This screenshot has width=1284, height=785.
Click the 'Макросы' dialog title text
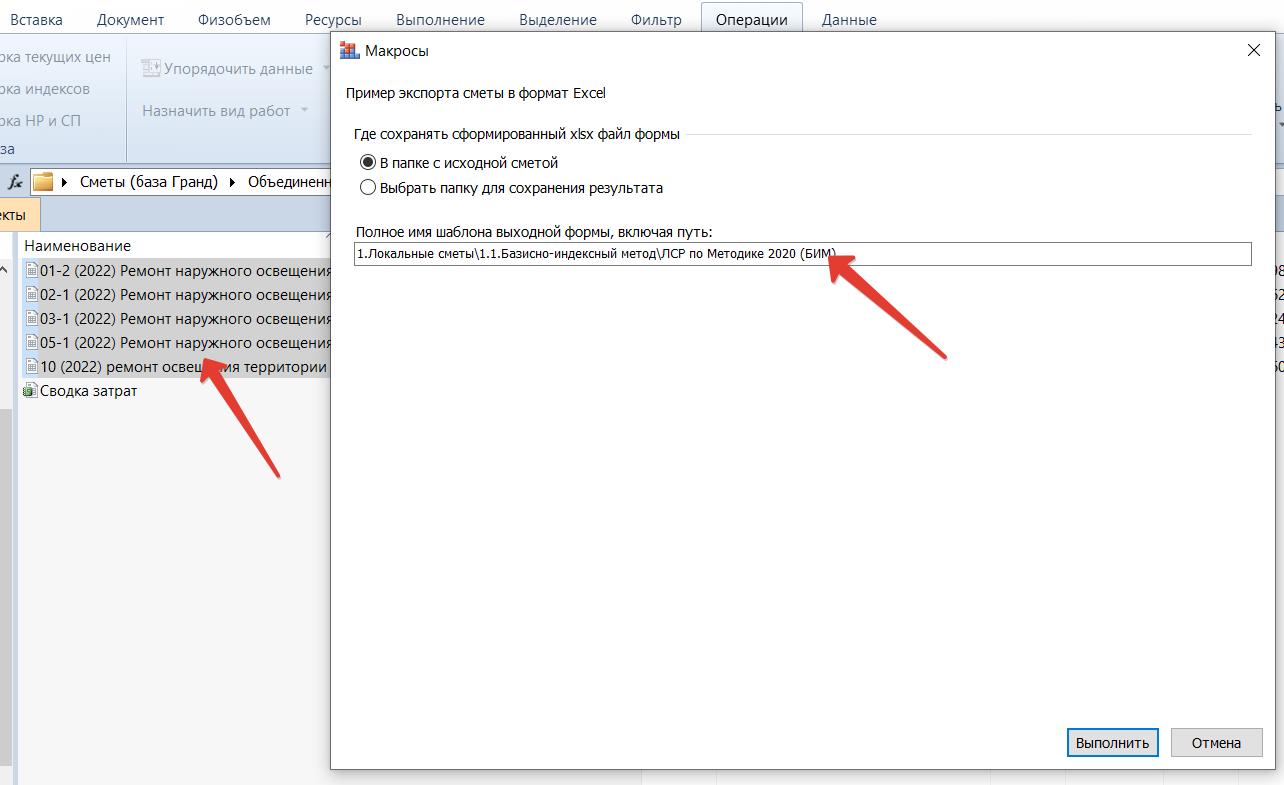coord(397,51)
